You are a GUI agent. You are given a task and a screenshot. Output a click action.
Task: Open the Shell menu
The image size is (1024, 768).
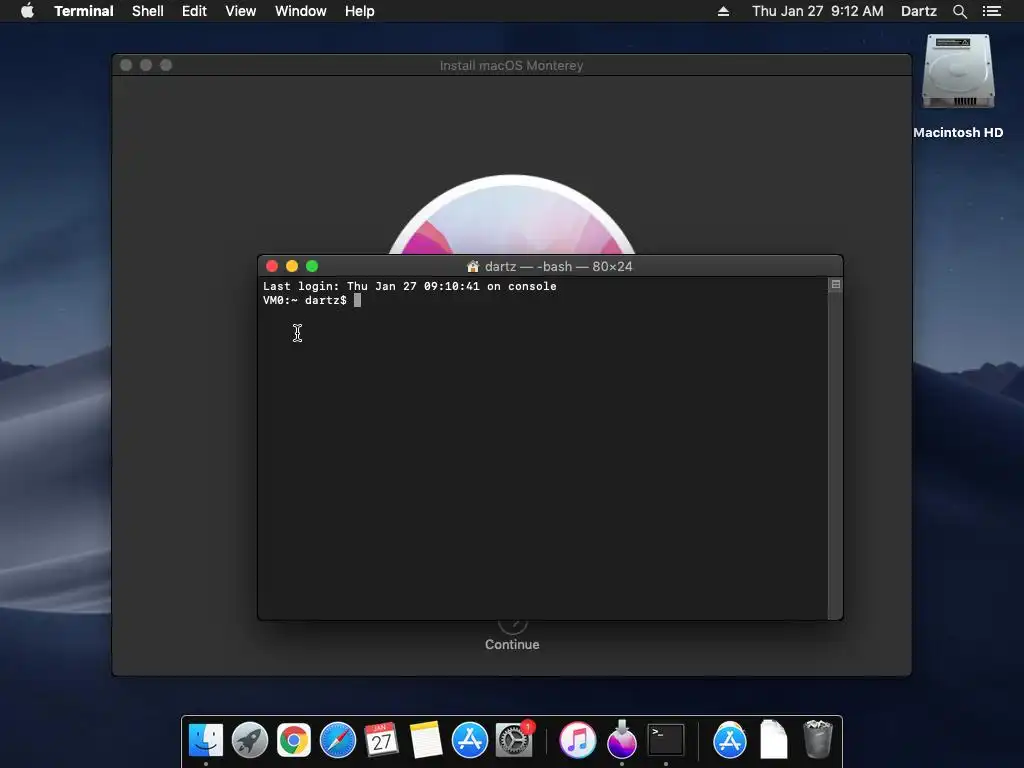(148, 11)
